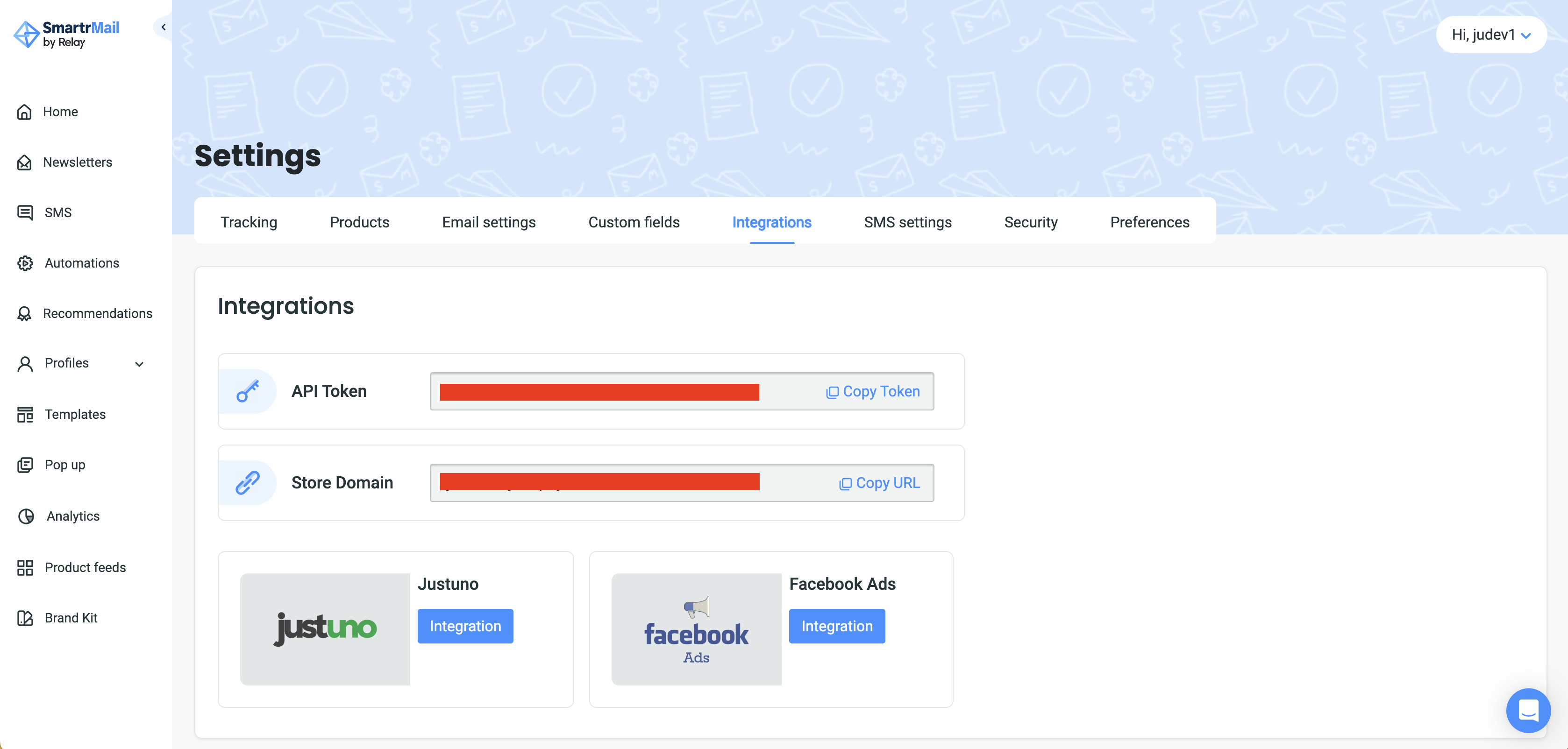Open Newsletters via its envelope icon
Screen dimensions: 1568x749
coord(24,163)
